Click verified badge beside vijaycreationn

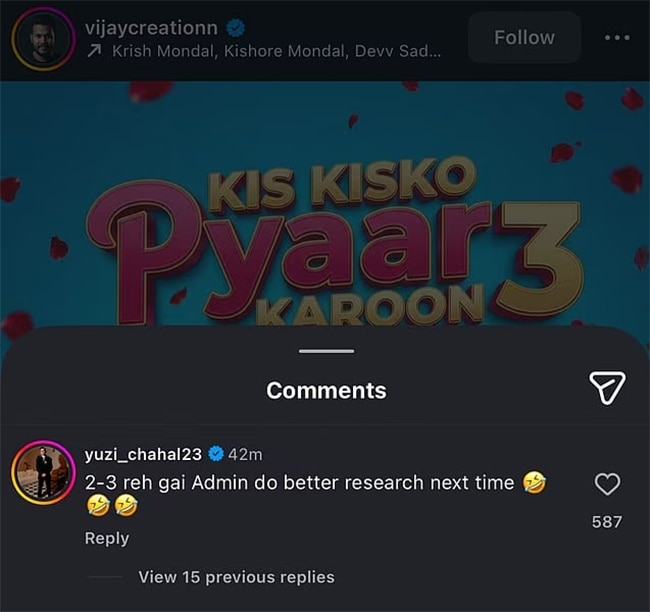coord(236,28)
